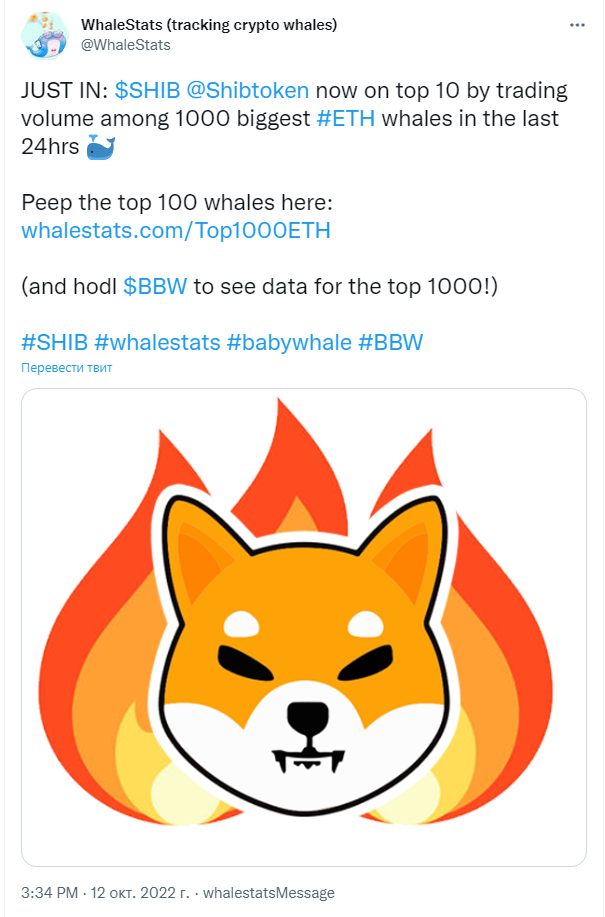The image size is (605, 917).
Task: Open the whalestatsMessage source label
Action: click(269, 893)
